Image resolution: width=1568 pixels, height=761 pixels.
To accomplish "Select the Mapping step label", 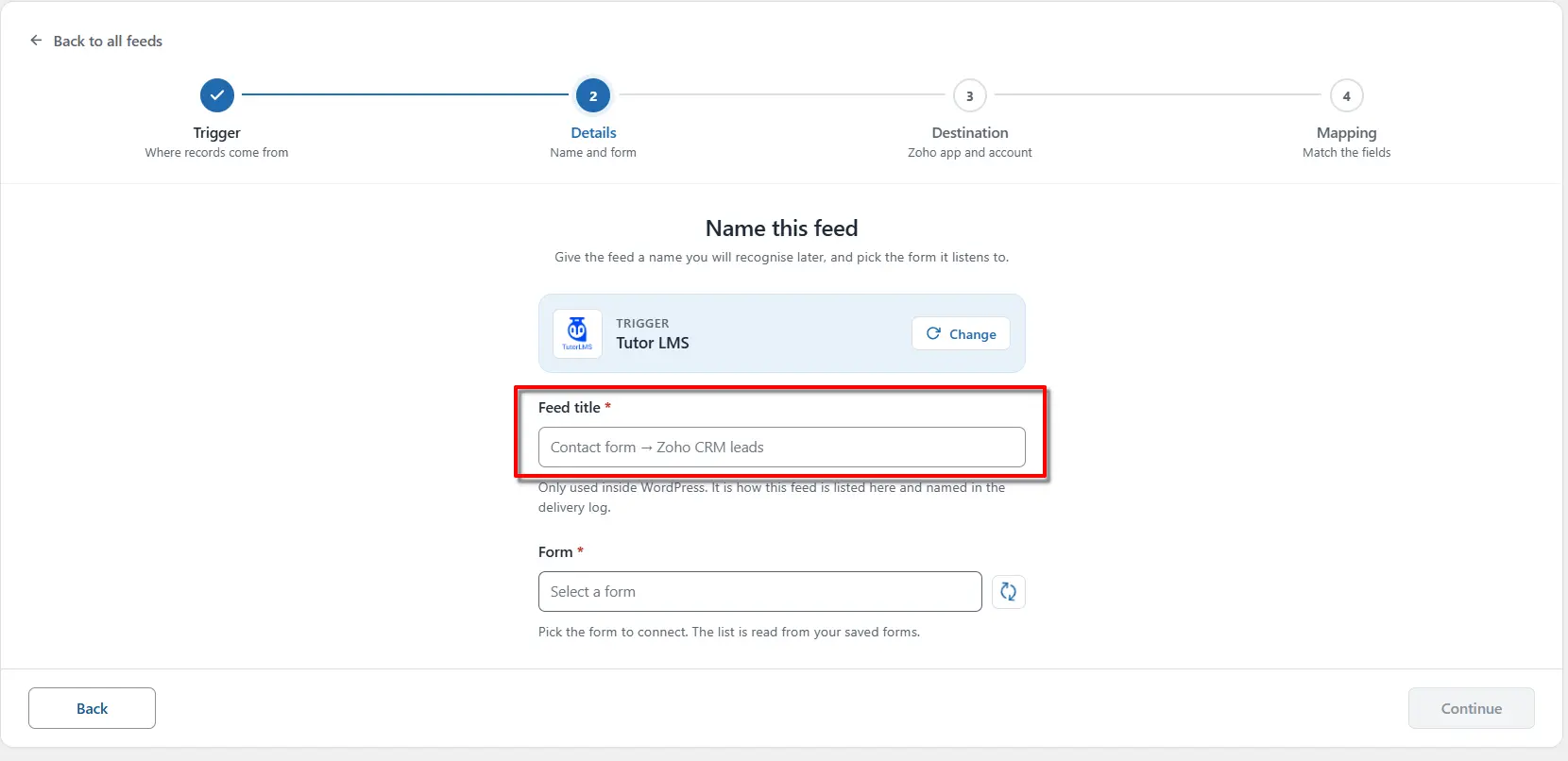I will pyautogui.click(x=1347, y=133).
